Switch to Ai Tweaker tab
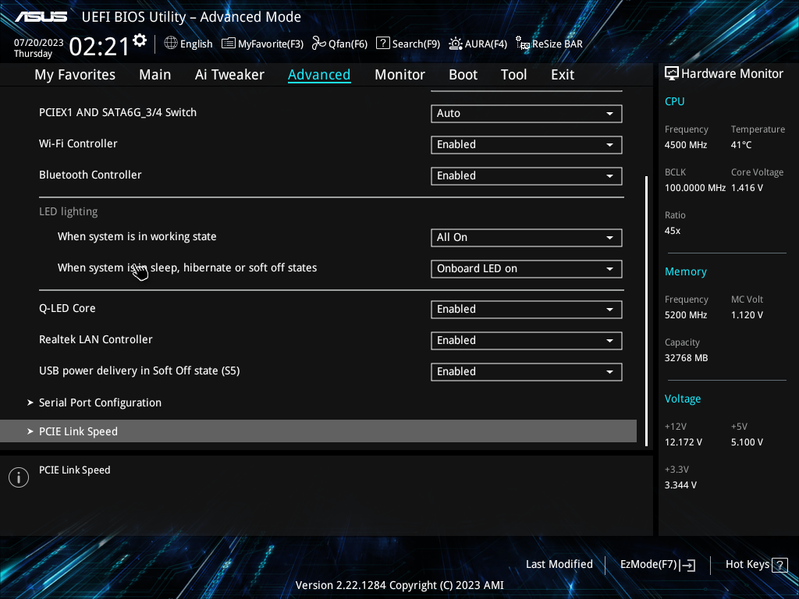This screenshot has height=599, width=799. pos(229,75)
